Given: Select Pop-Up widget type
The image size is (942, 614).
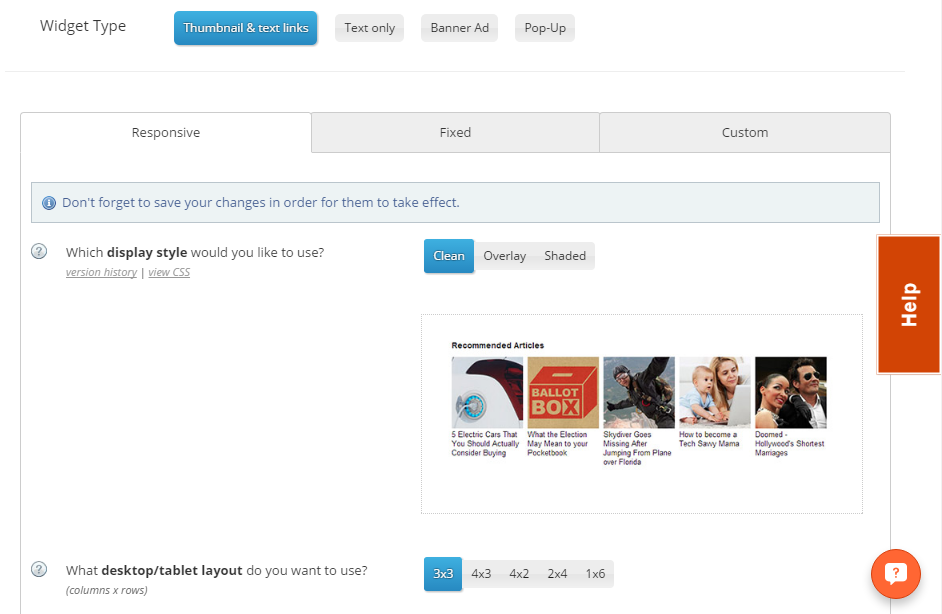Looking at the screenshot, I should tap(545, 28).
